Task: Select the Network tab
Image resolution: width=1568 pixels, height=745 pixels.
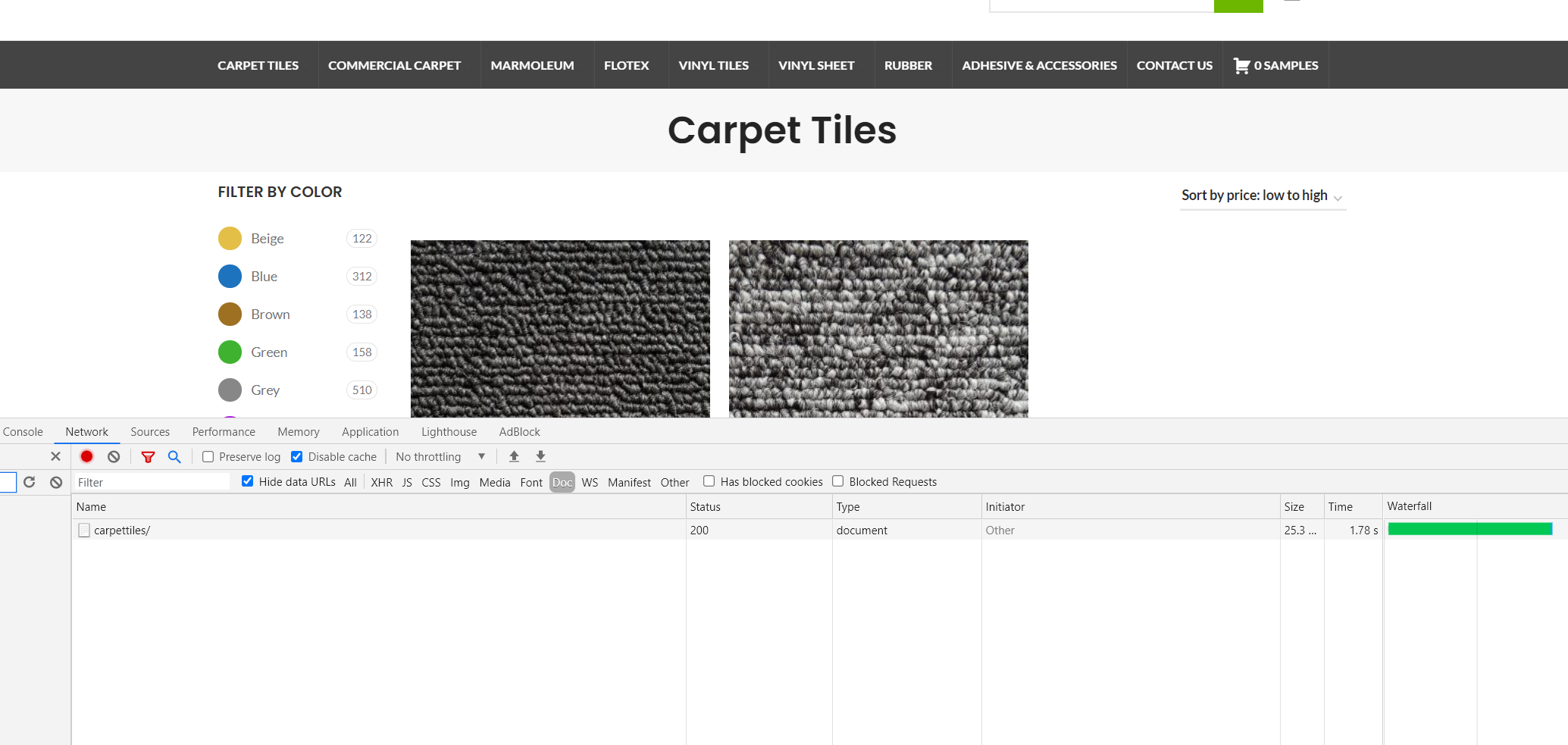Action: click(x=86, y=431)
